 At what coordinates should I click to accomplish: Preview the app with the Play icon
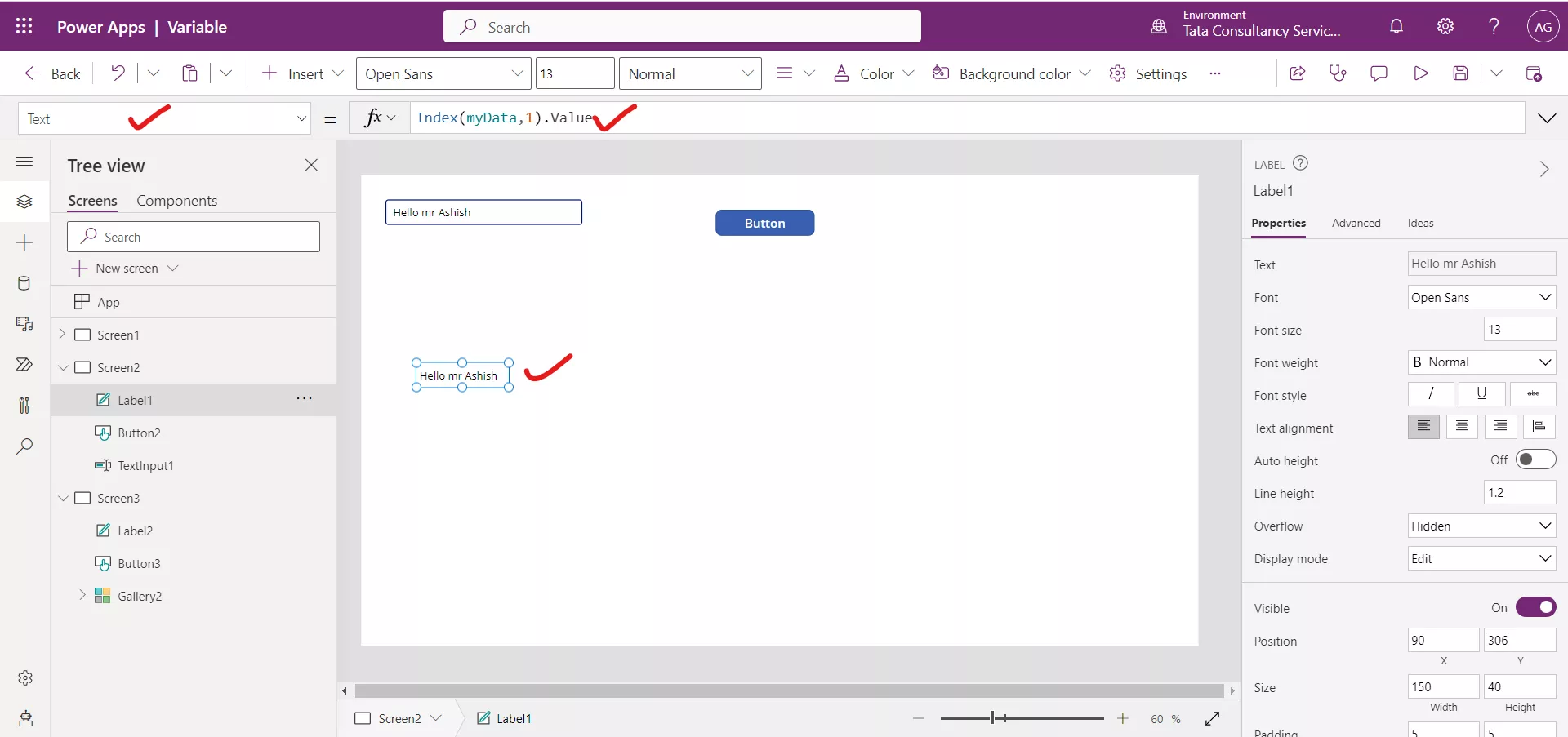tap(1420, 73)
